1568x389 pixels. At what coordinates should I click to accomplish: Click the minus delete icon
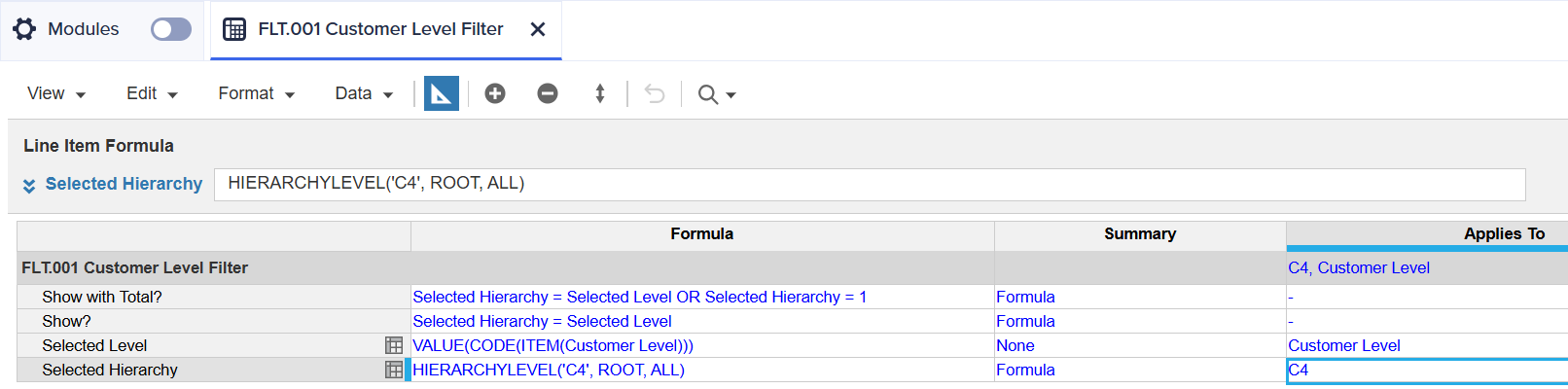coord(548,93)
